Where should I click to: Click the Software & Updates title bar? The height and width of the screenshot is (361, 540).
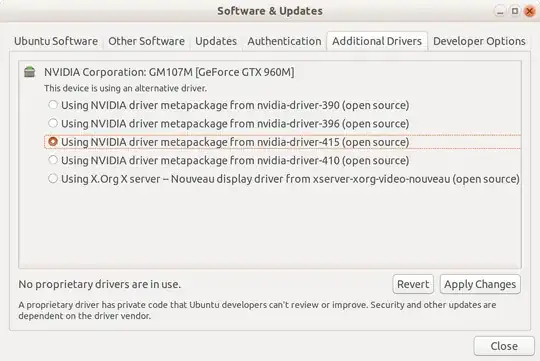tap(270, 11)
